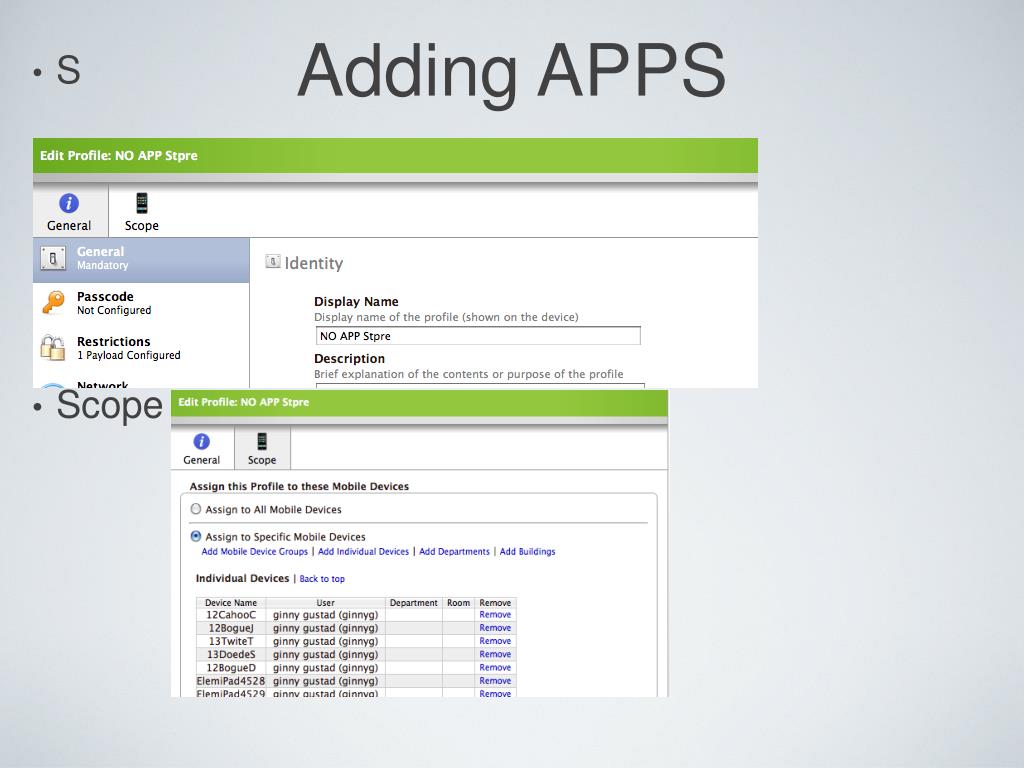The height and width of the screenshot is (768, 1024).
Task: Remove device 12BogueD
Action: (x=495, y=667)
